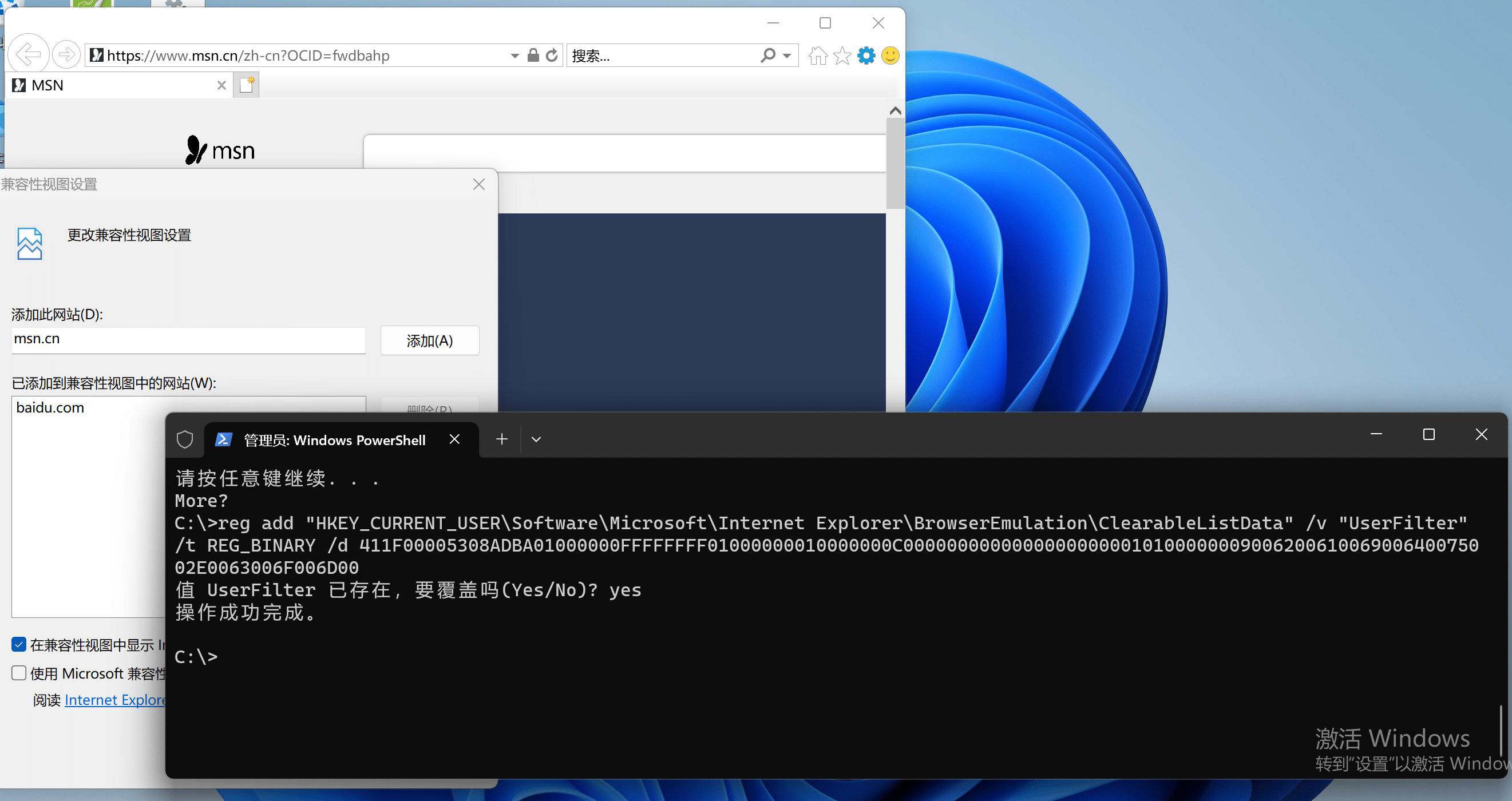1512x801 pixels.
Task: Open the search box dropdown arrow
Action: point(786,55)
